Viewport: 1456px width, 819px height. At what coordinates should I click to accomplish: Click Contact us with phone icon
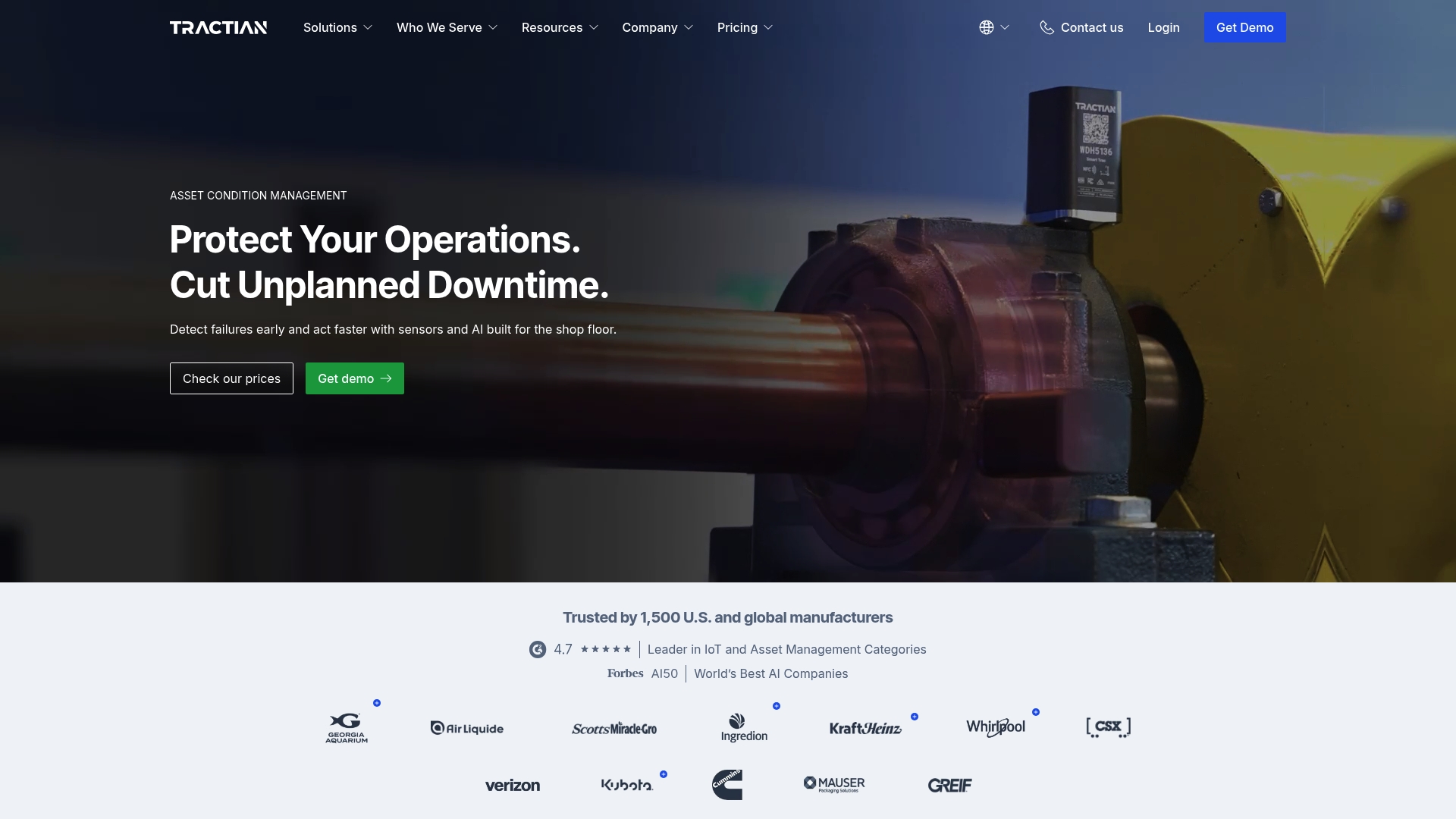pos(1081,27)
